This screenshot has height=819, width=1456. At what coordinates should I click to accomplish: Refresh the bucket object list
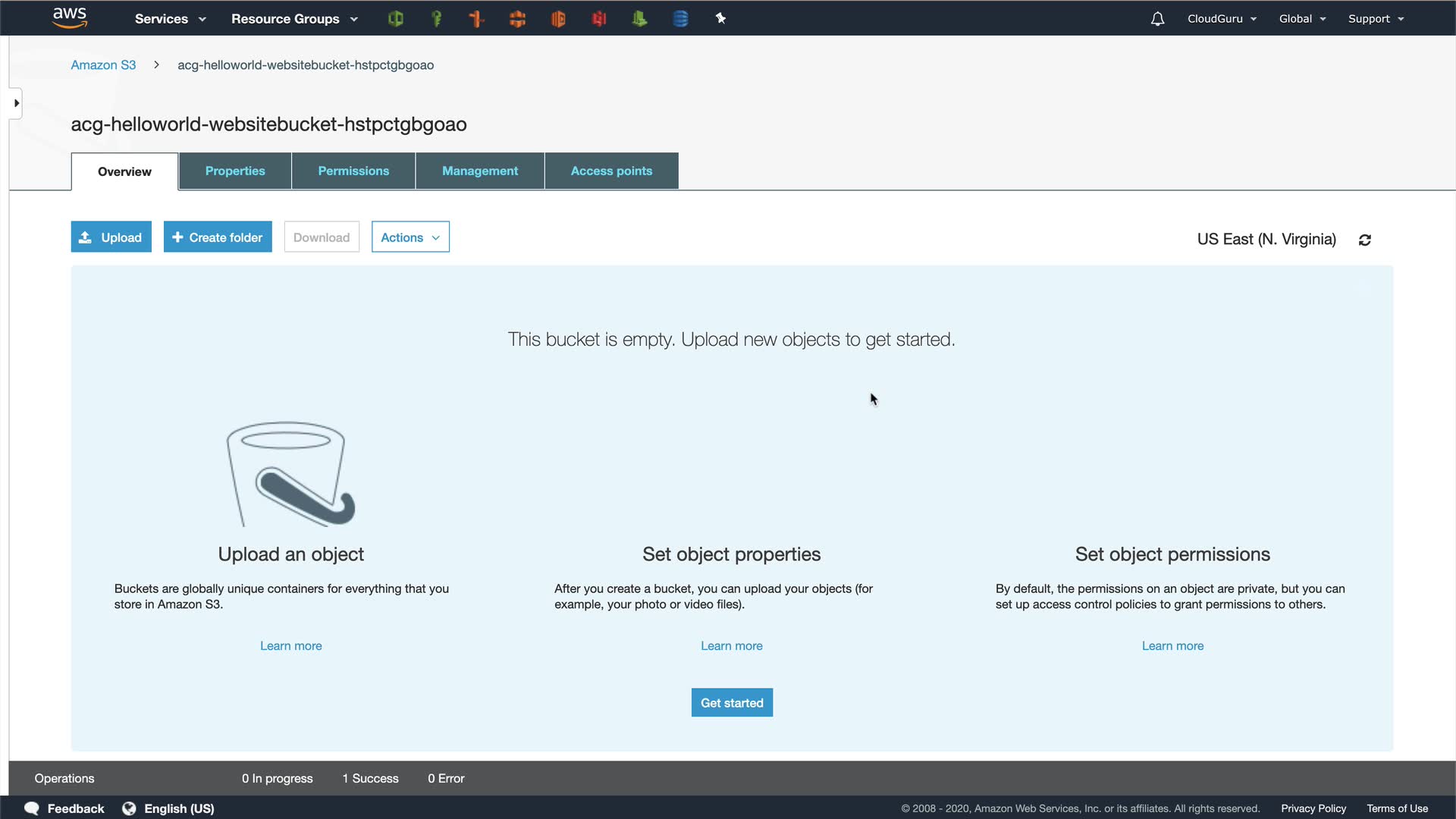tap(1365, 240)
